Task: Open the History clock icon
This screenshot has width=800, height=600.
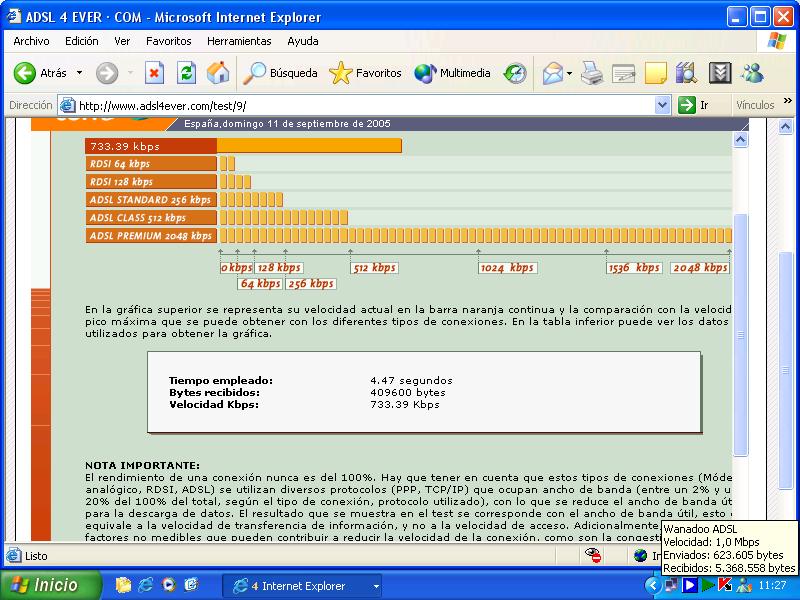Action: pos(515,73)
